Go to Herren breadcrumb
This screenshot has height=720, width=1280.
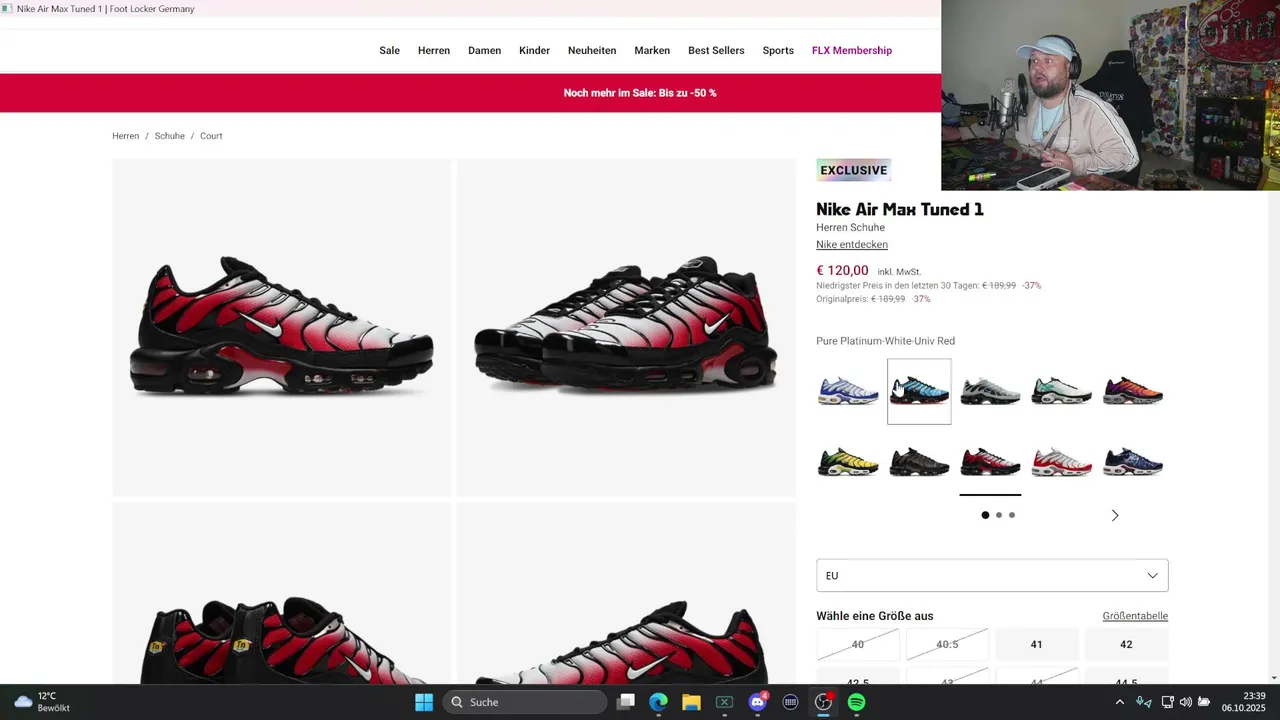click(x=125, y=136)
